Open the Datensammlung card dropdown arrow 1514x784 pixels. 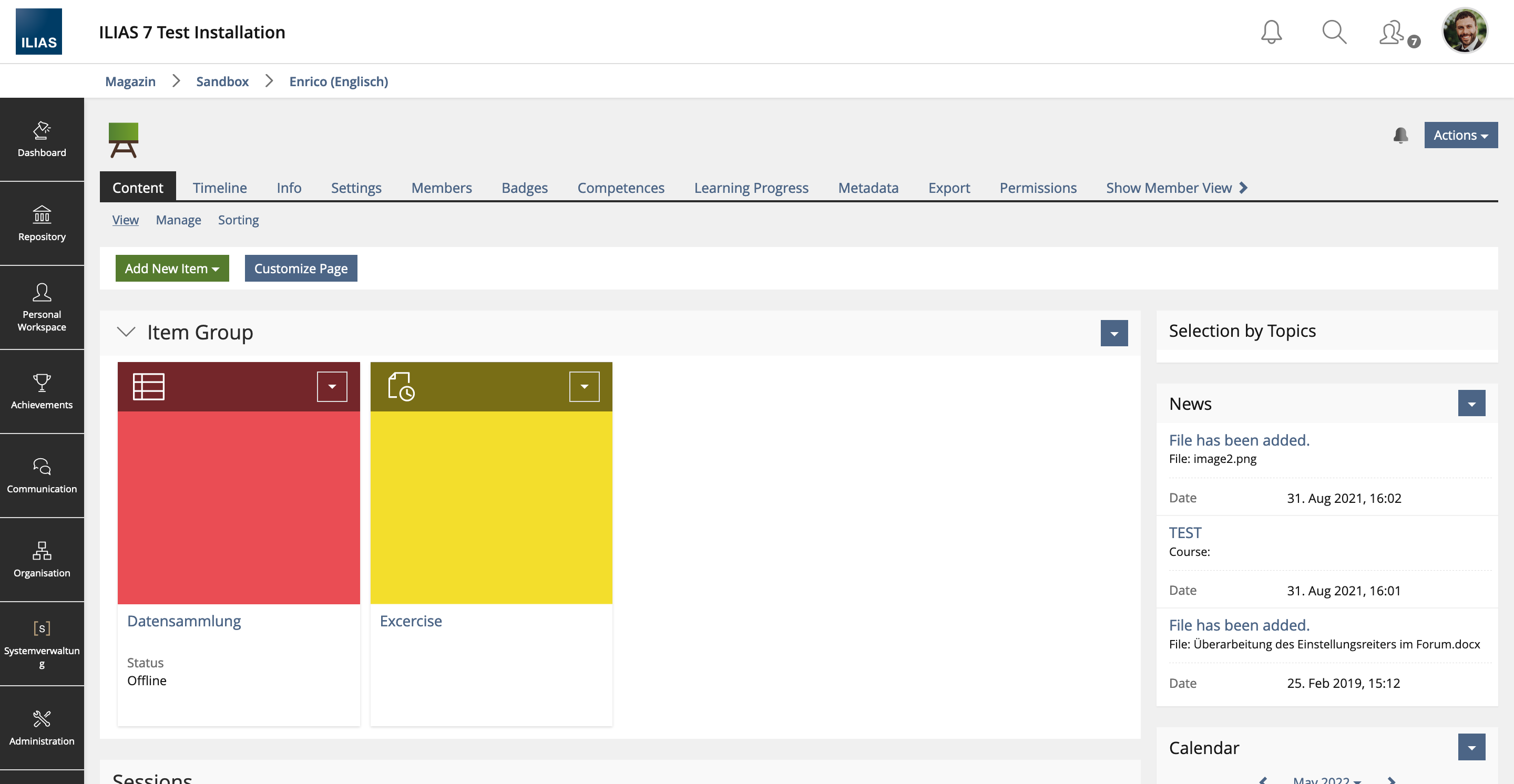pos(332,386)
